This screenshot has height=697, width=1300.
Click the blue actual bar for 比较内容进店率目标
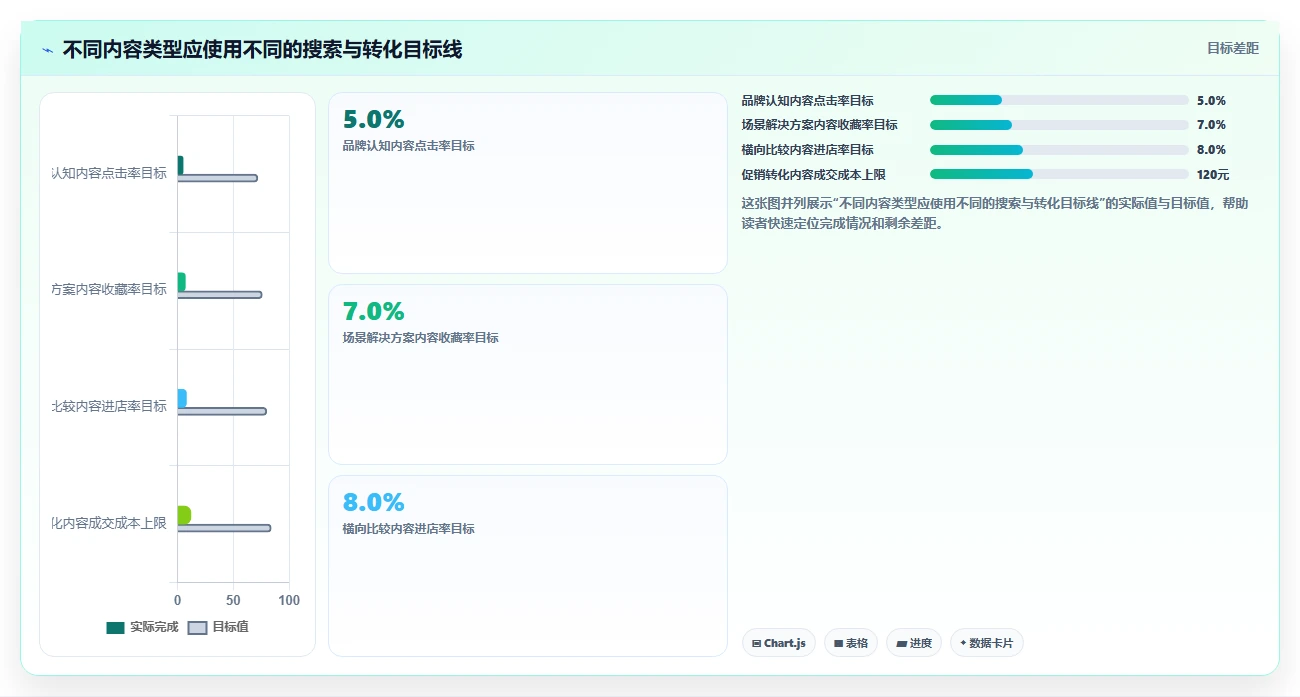182,398
